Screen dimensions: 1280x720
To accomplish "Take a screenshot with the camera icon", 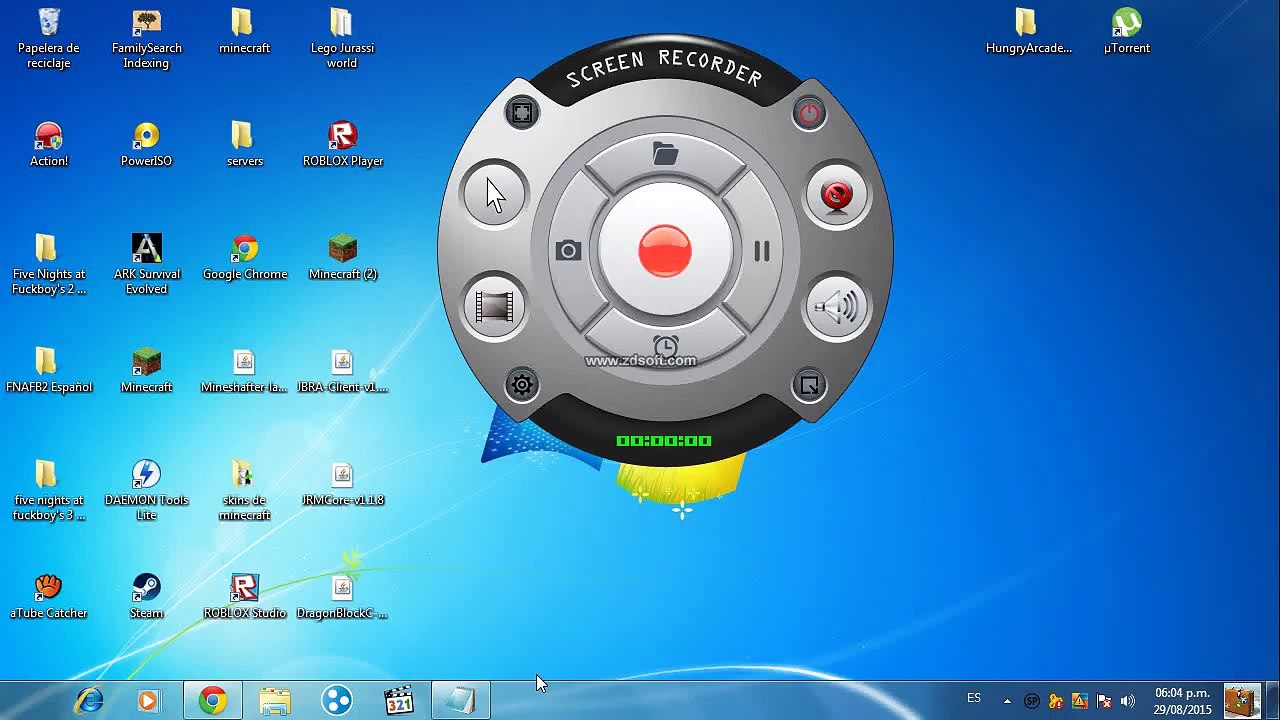I will click(568, 251).
